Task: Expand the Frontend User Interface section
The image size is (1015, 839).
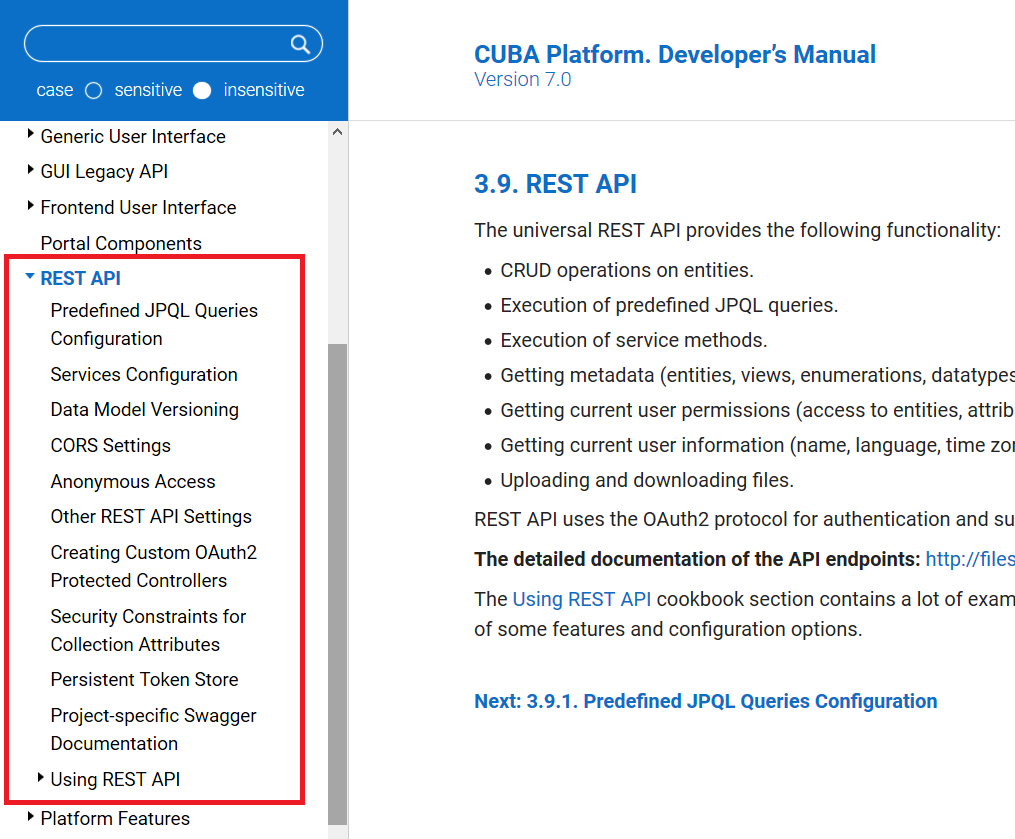Action: [x=29, y=207]
